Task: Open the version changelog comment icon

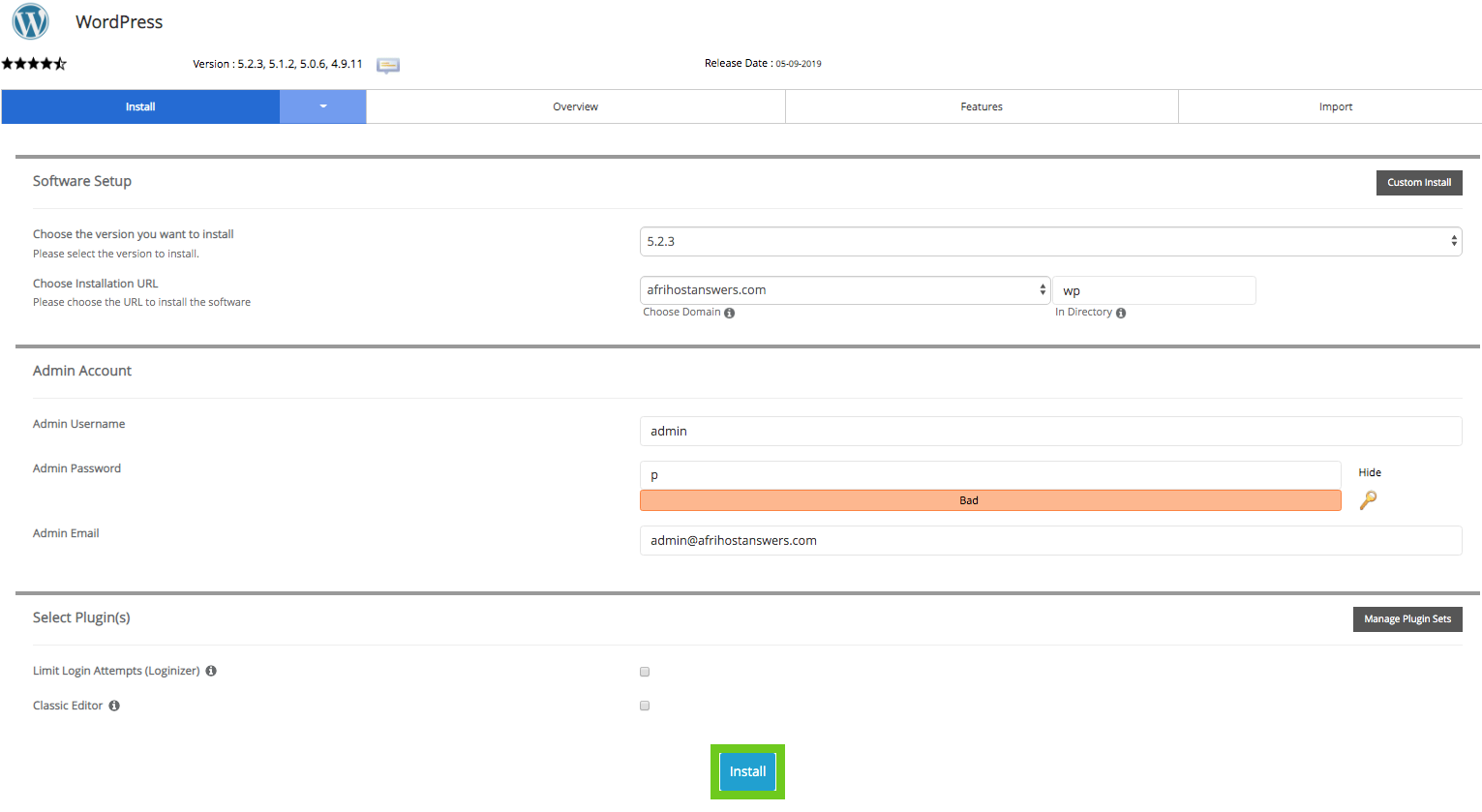Action: coord(388,65)
